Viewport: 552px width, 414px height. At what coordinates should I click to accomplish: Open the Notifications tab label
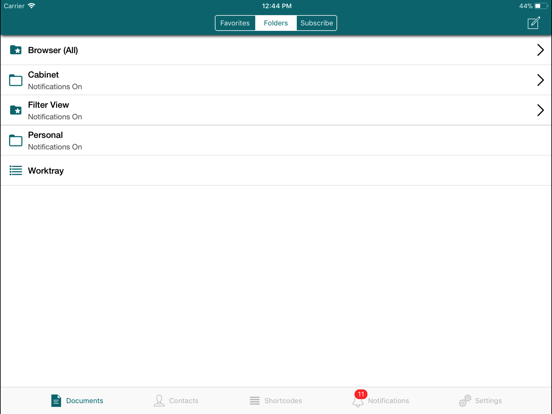pos(388,401)
